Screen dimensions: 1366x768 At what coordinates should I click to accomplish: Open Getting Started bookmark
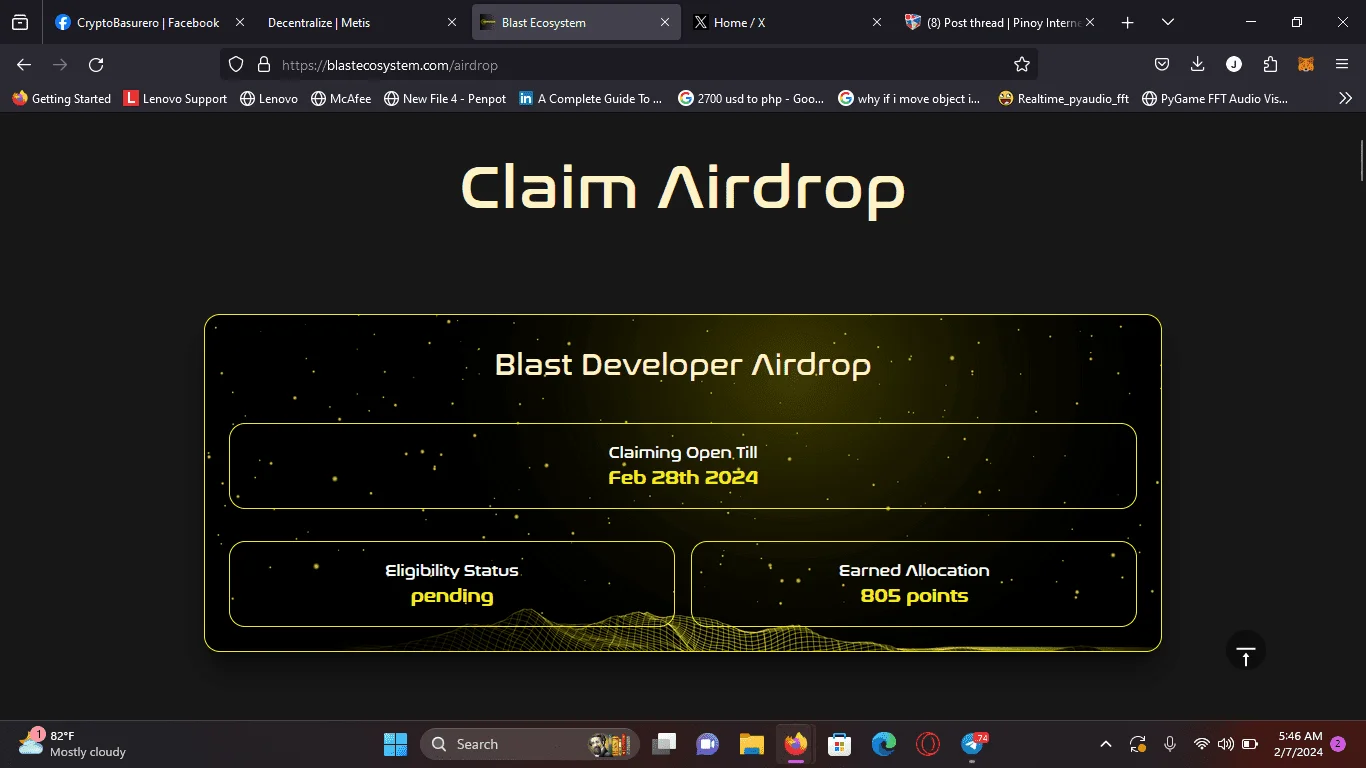click(x=61, y=98)
